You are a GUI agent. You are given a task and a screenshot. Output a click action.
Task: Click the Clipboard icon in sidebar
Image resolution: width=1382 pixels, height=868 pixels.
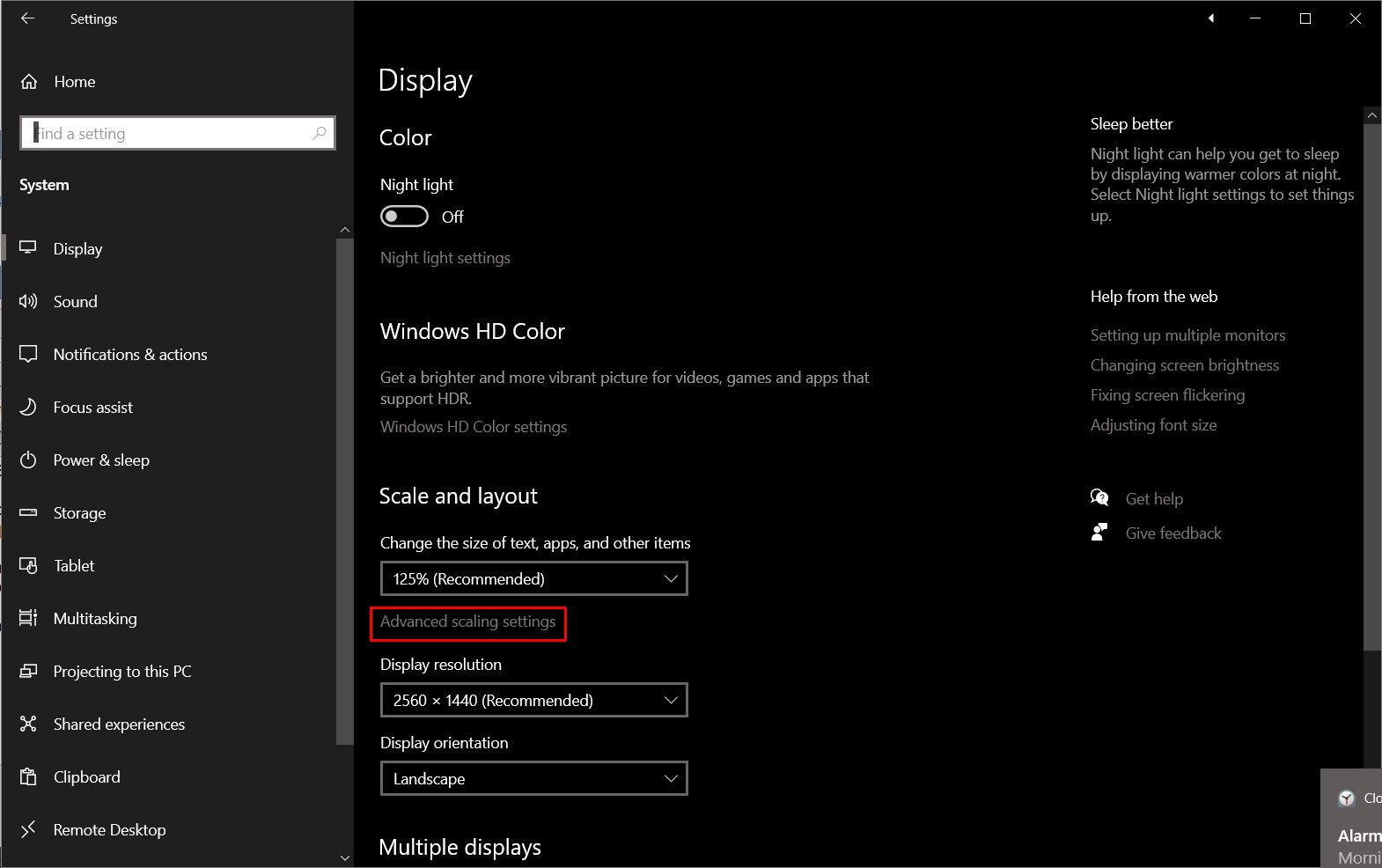click(28, 776)
